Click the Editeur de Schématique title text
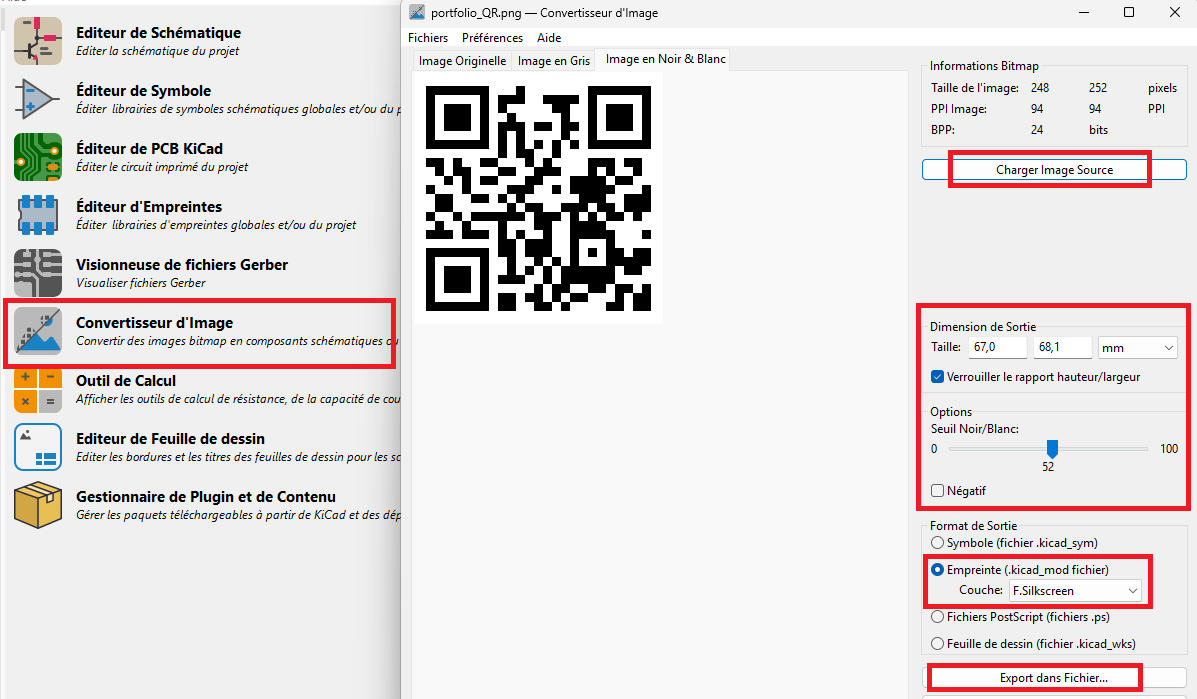The height and width of the screenshot is (699, 1197). pyautogui.click(x=158, y=33)
